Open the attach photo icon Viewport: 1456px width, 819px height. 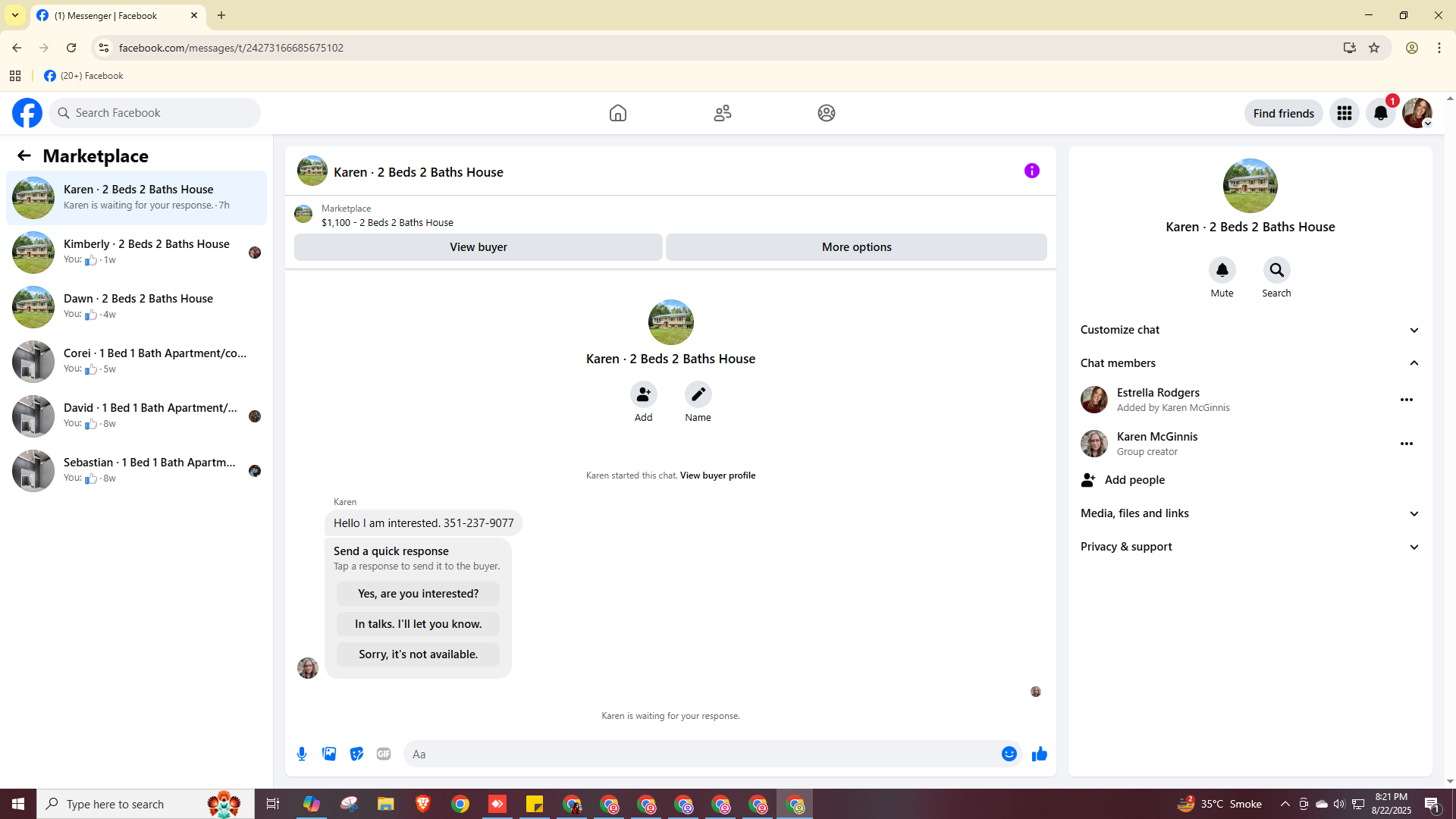click(329, 754)
